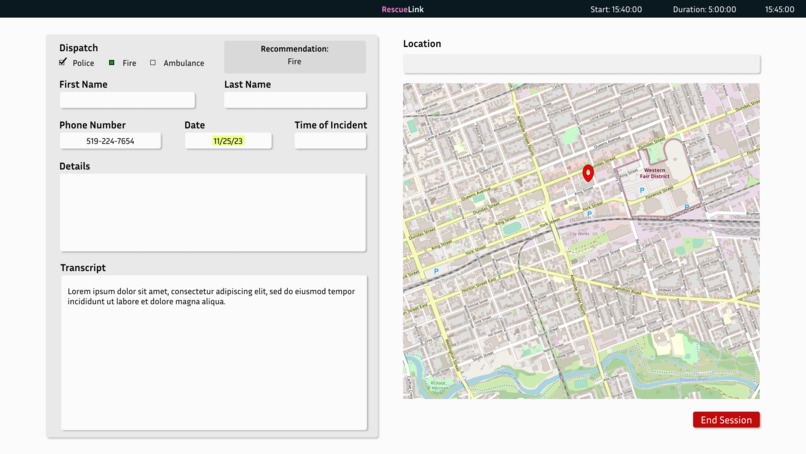End the session with red button
This screenshot has height=454, width=806.
(726, 420)
